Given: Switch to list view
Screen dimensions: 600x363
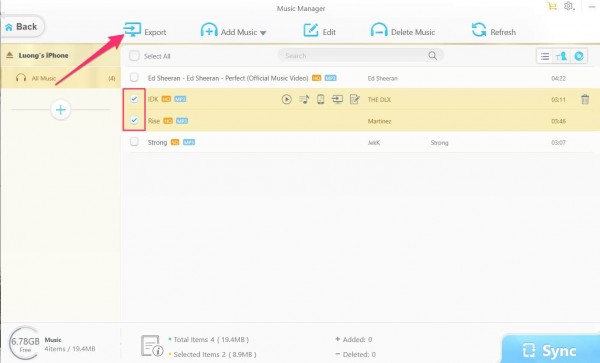Looking at the screenshot, I should tap(545, 56).
